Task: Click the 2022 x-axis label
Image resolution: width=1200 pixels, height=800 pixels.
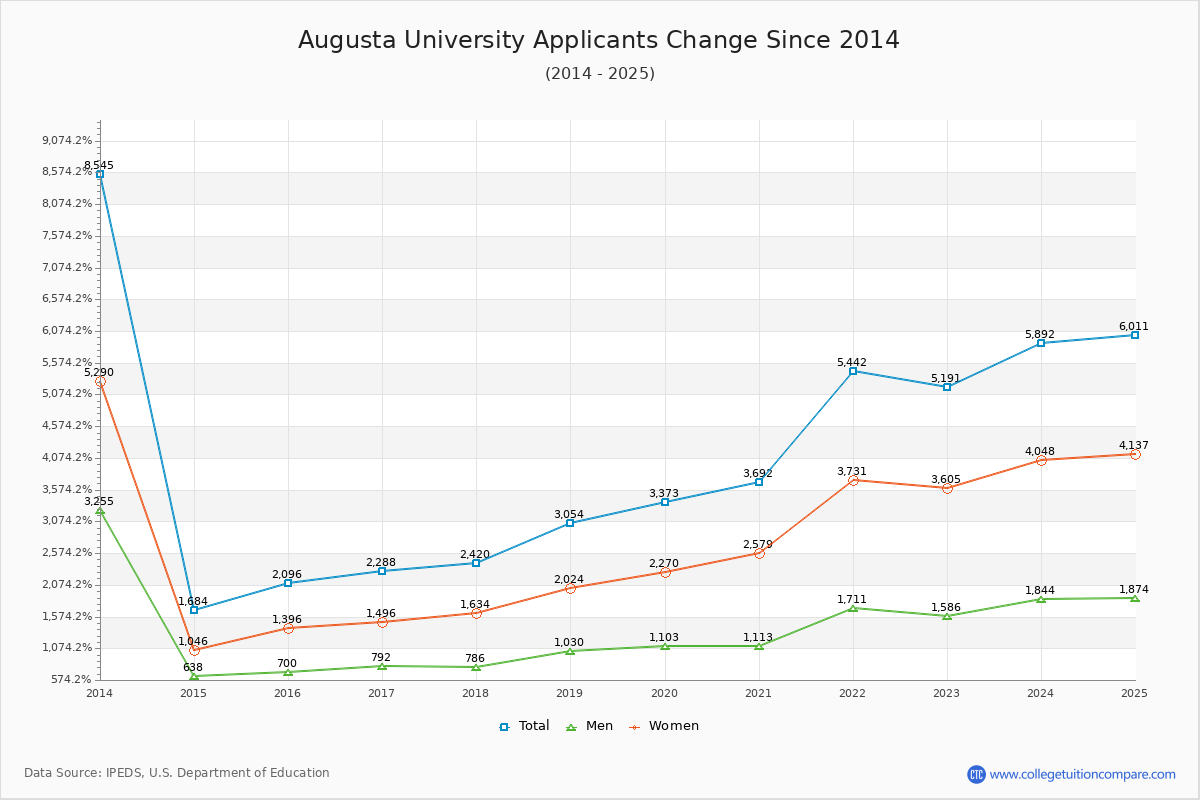Action: tap(852, 692)
